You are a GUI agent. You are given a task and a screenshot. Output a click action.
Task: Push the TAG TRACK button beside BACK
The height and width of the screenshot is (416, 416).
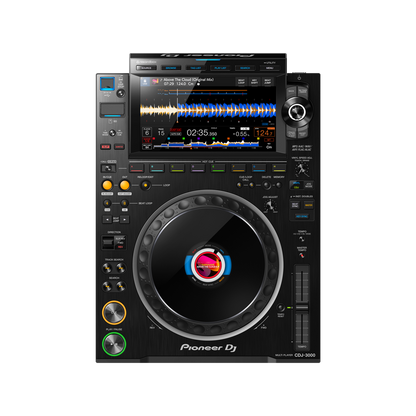303,91
